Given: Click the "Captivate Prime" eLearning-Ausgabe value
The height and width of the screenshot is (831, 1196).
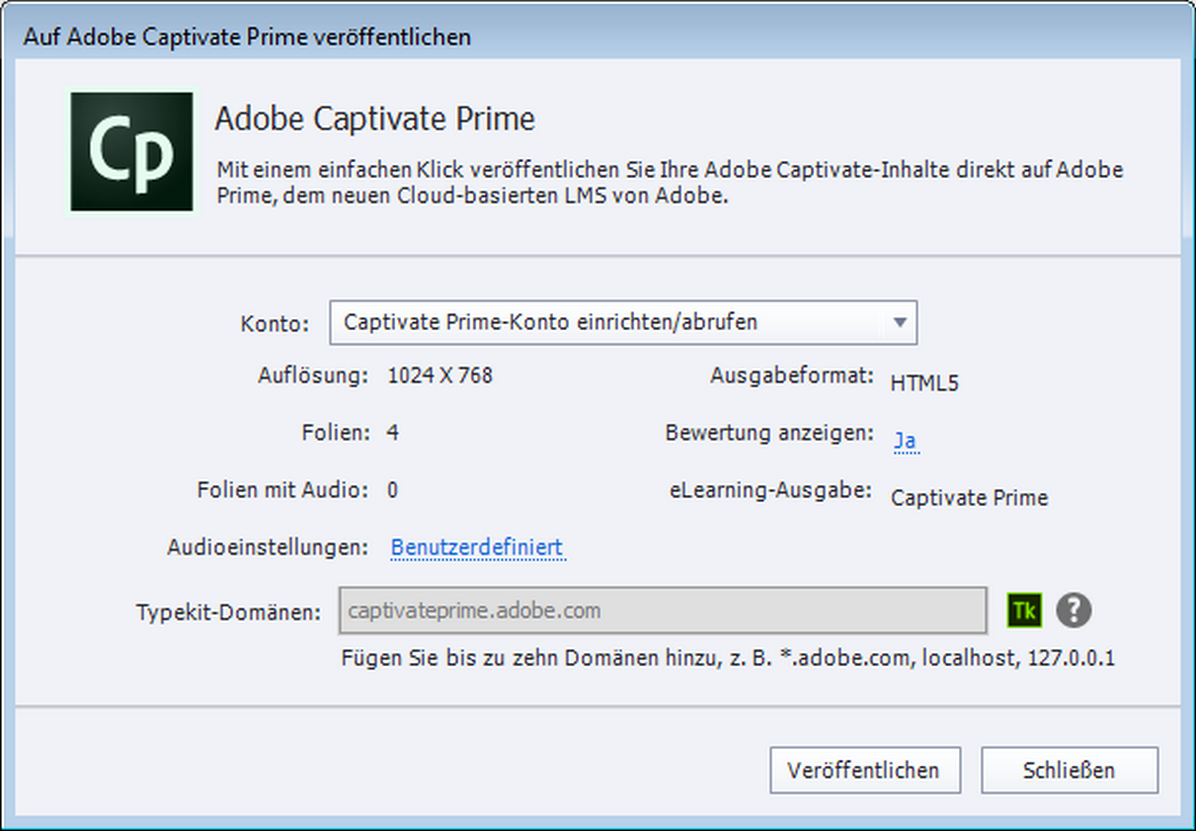Looking at the screenshot, I should pos(968,497).
